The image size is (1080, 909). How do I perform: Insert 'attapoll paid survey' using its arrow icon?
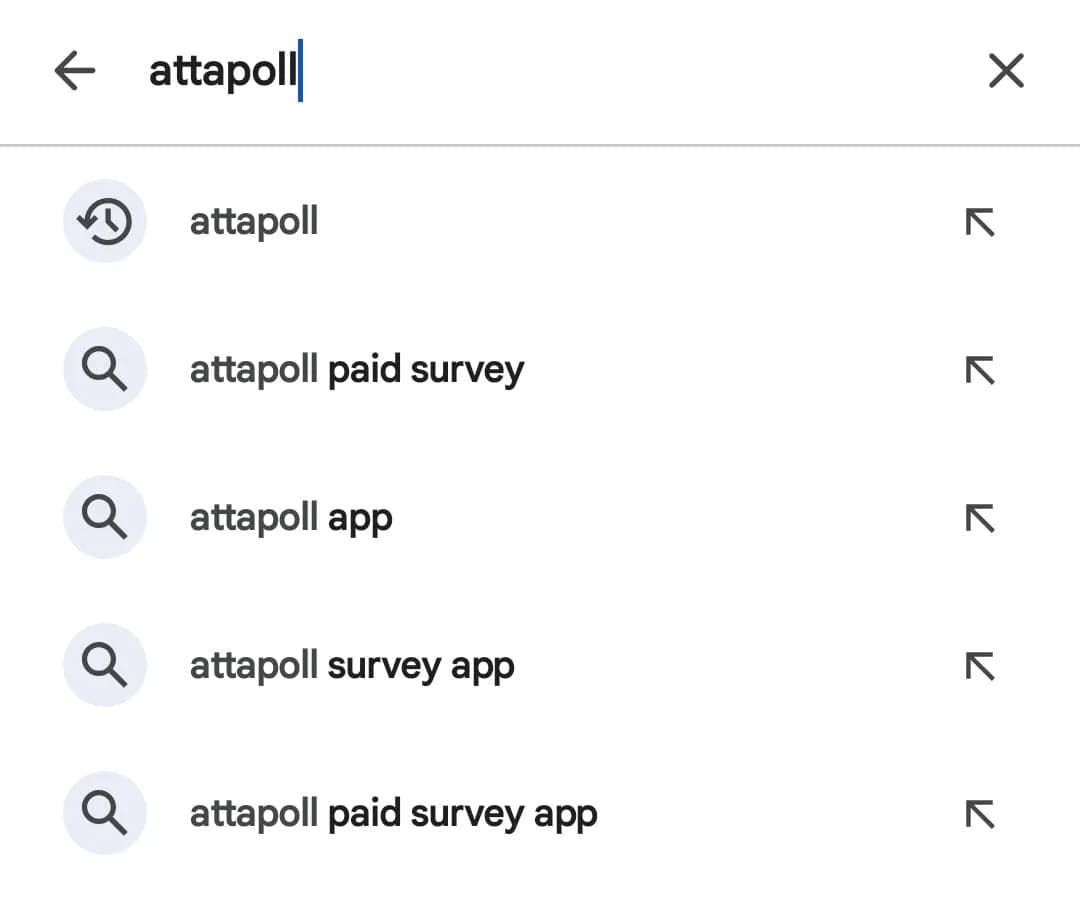point(979,371)
